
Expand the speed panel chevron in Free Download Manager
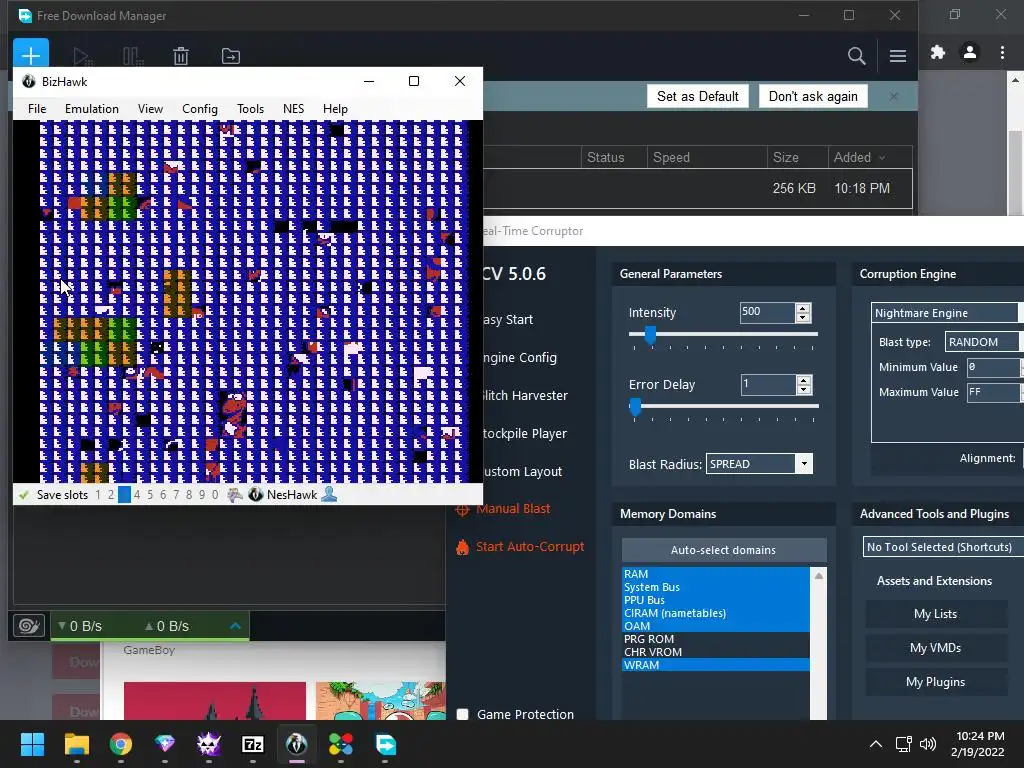[236, 626]
